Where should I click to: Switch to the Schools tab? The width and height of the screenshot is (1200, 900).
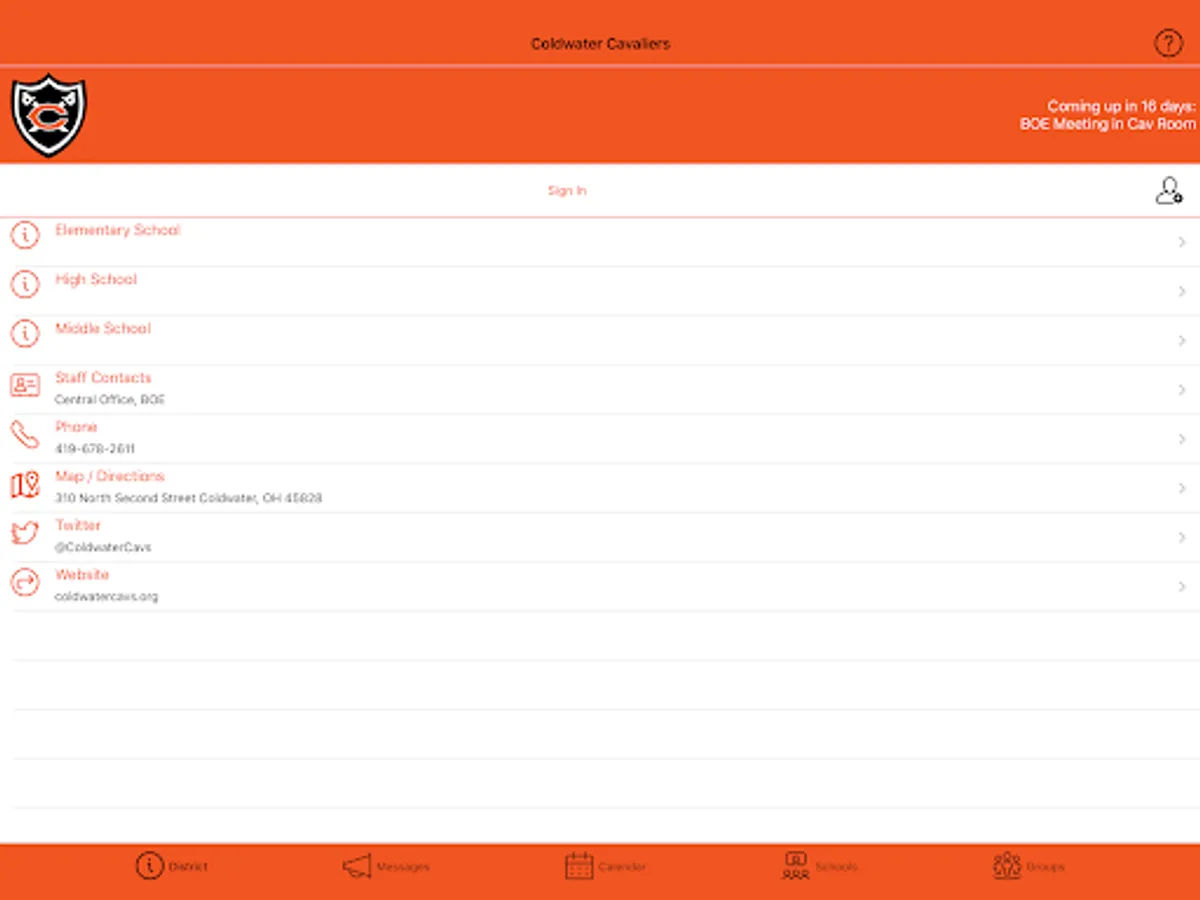819,866
